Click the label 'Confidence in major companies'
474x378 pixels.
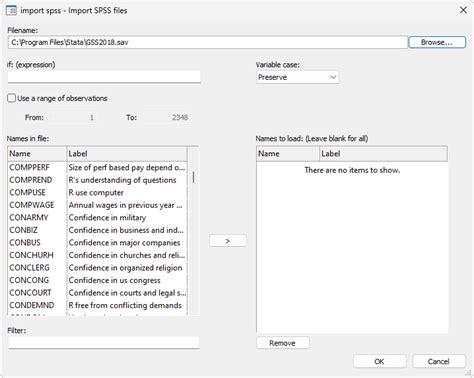click(x=124, y=243)
